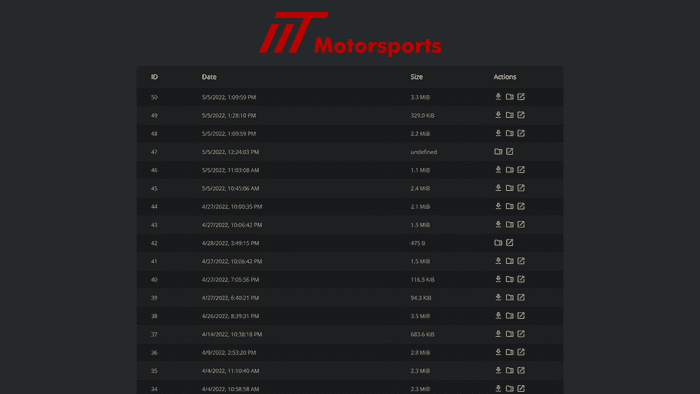Screen dimensions: 700x394
Task: Open folder icon for row 50
Action: (x=509, y=97)
